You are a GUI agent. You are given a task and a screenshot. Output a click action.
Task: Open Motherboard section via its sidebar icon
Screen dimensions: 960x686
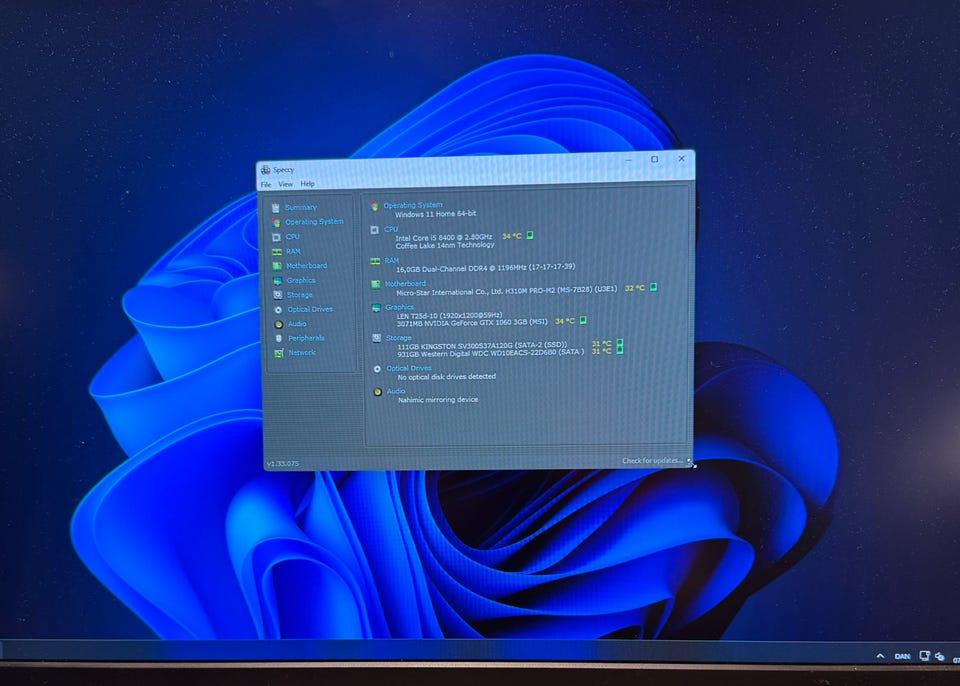click(x=277, y=266)
